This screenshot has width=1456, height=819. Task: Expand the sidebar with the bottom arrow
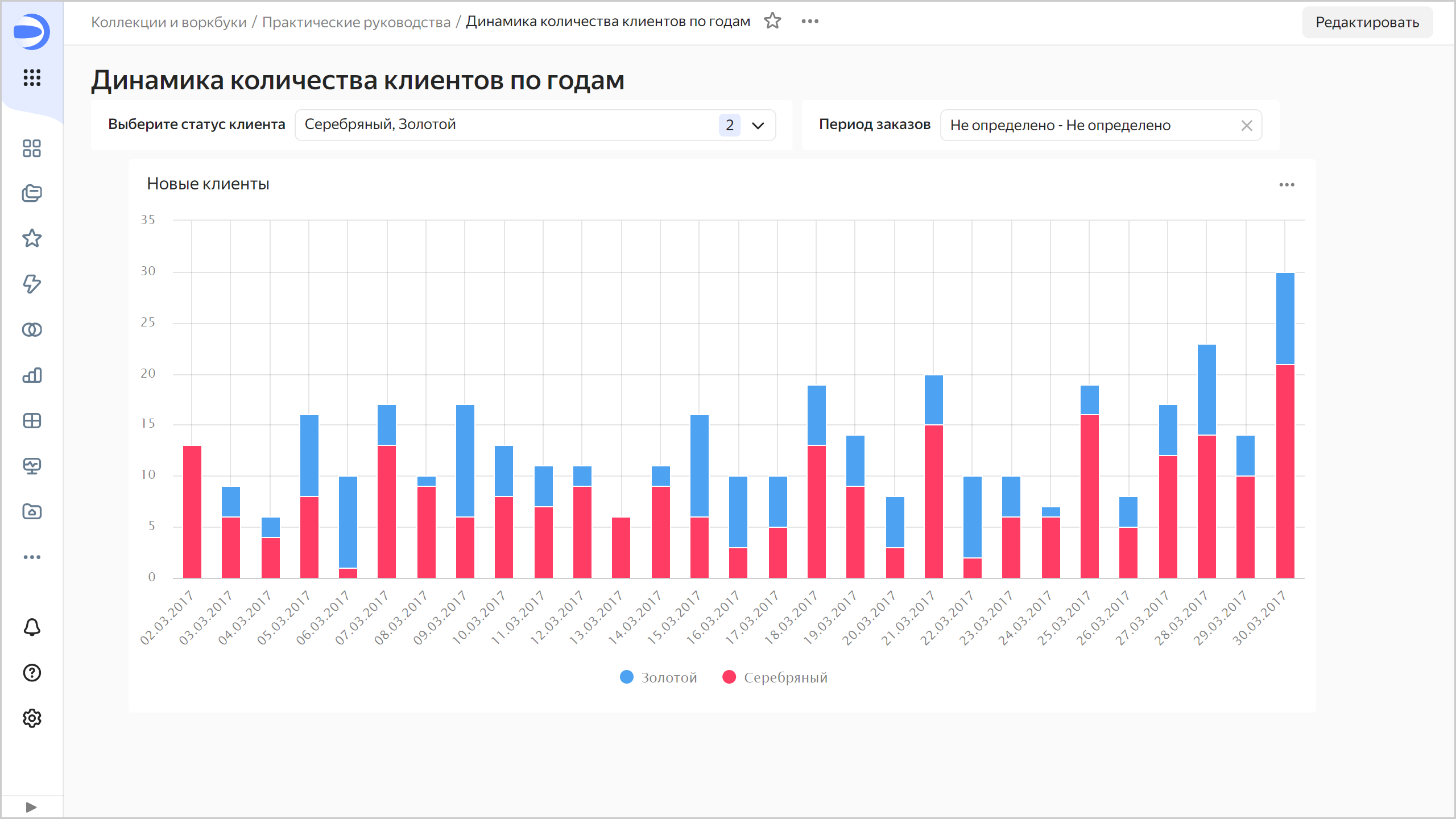[32, 807]
